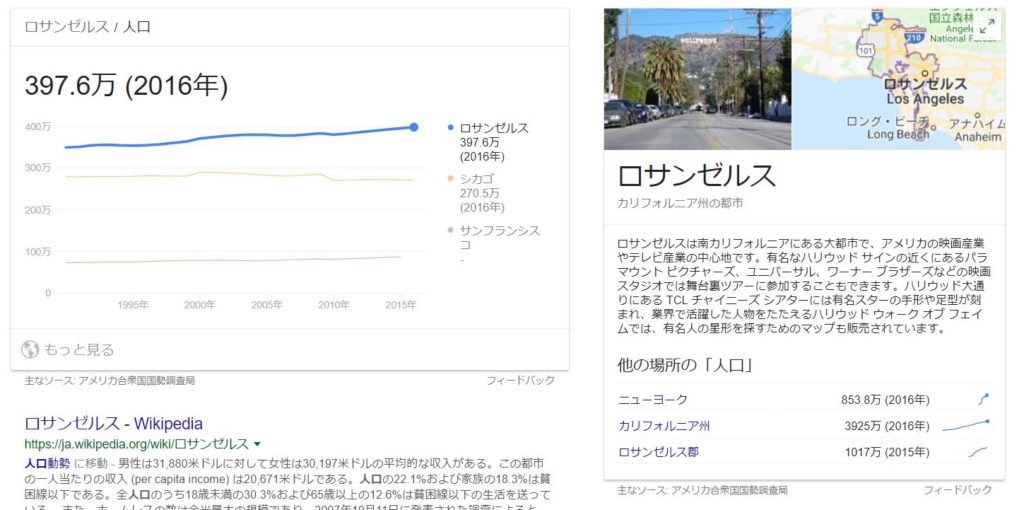This screenshot has width=1024, height=510.
Task: Open the Los Angeles map thumbnail
Action: click(898, 79)
